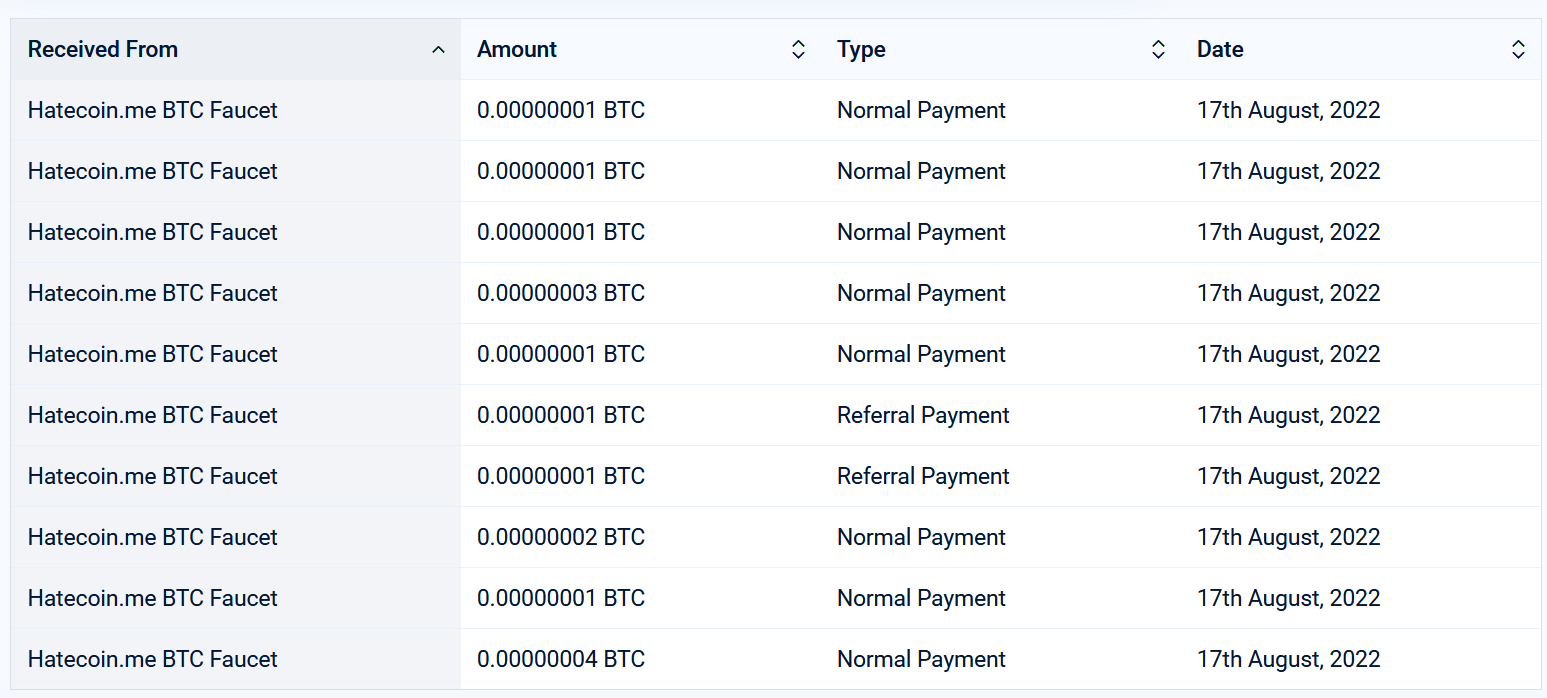Screen dimensions: 1547x698
Task: Toggle sort arrow on Received From column
Action: pyautogui.click(x=438, y=50)
